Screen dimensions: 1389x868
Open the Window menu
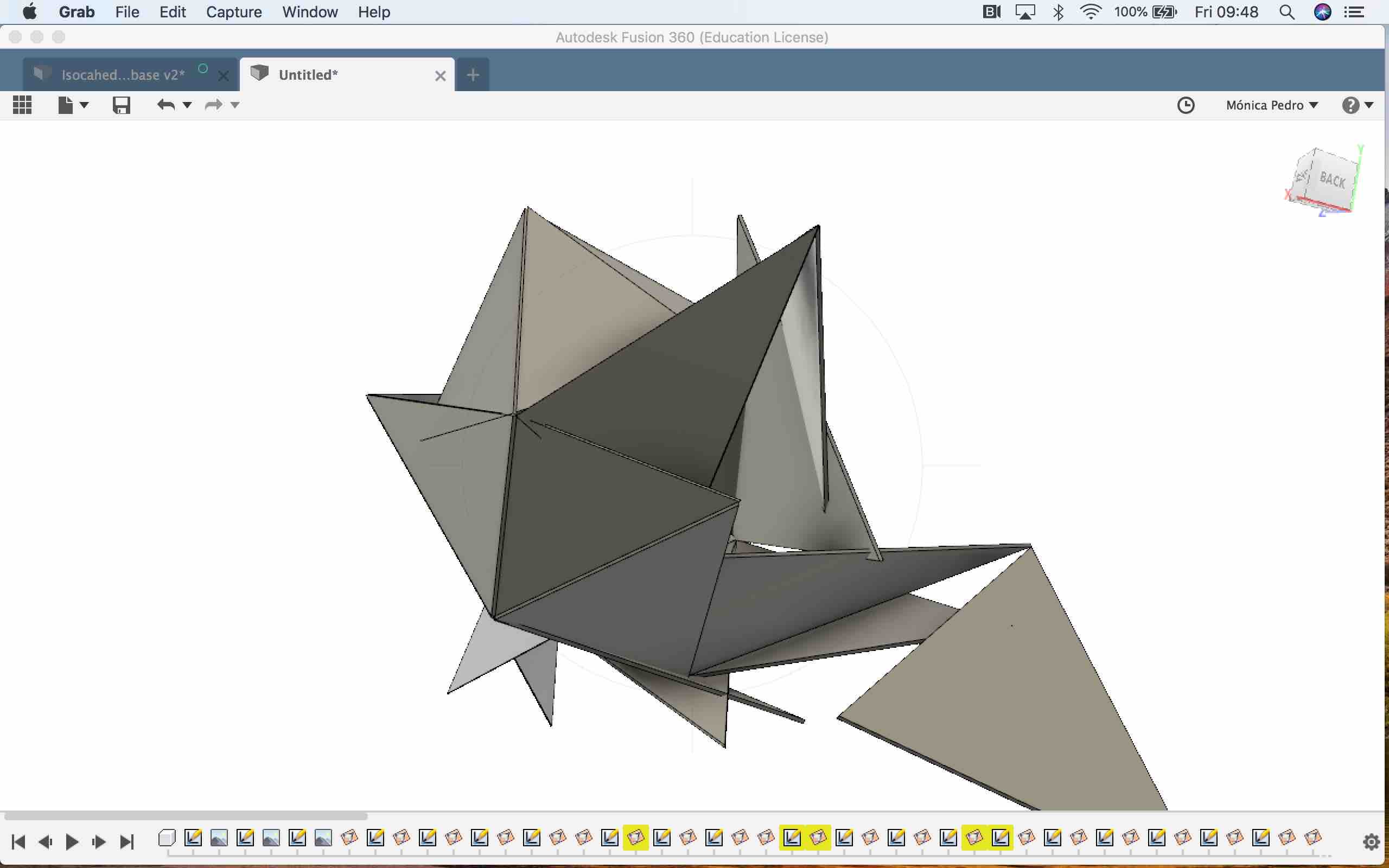click(310, 12)
